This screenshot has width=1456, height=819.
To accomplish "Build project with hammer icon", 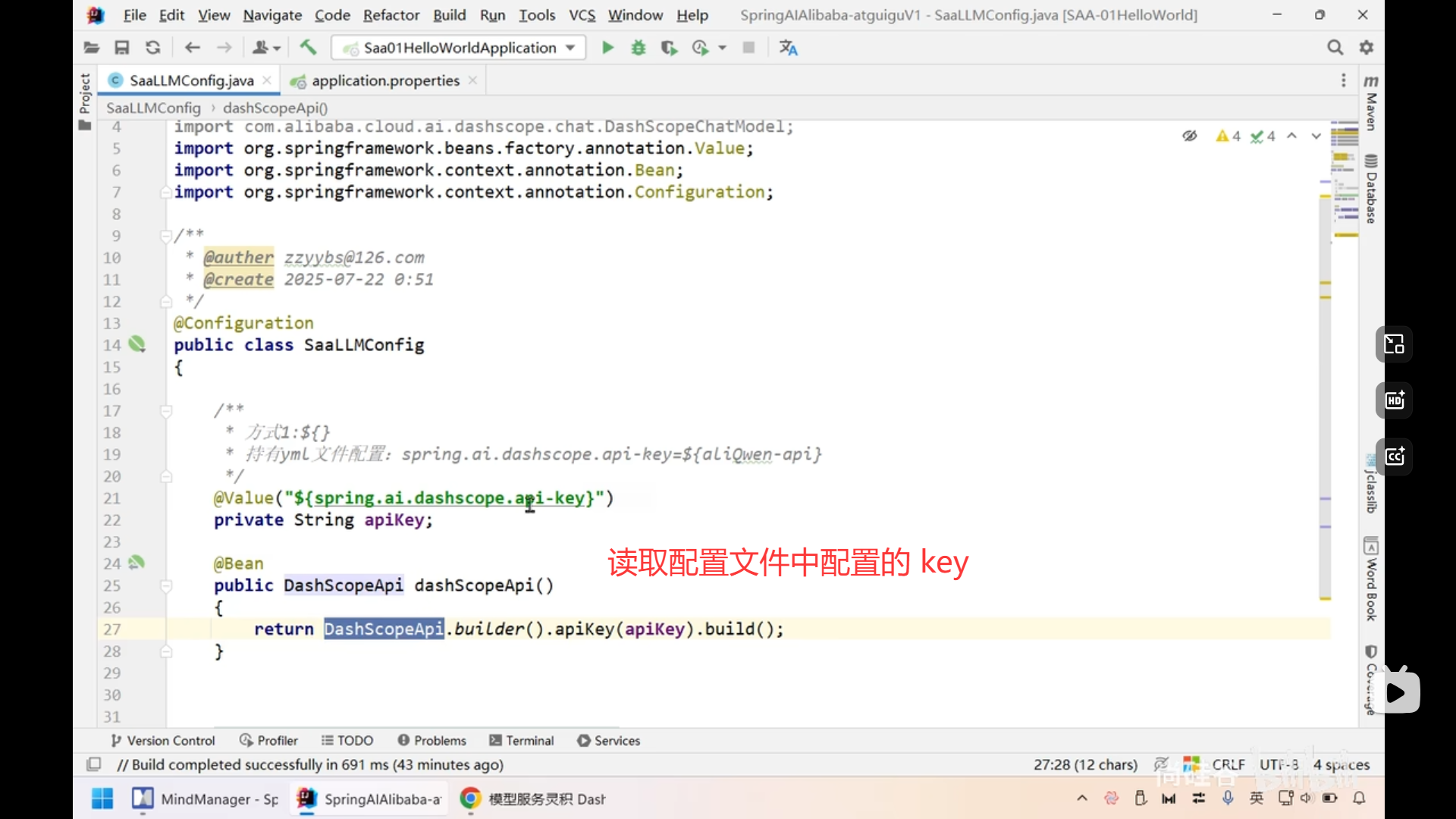I will click(308, 48).
